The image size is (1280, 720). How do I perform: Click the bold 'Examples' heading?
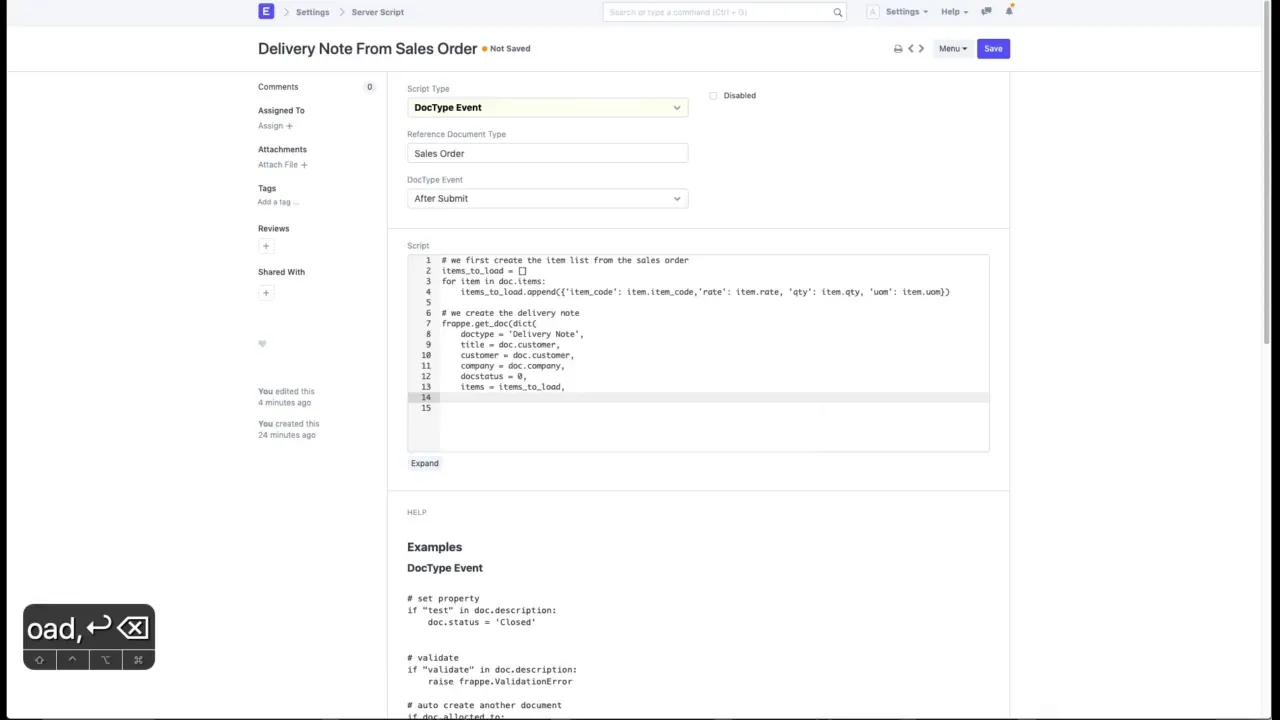coord(434,547)
